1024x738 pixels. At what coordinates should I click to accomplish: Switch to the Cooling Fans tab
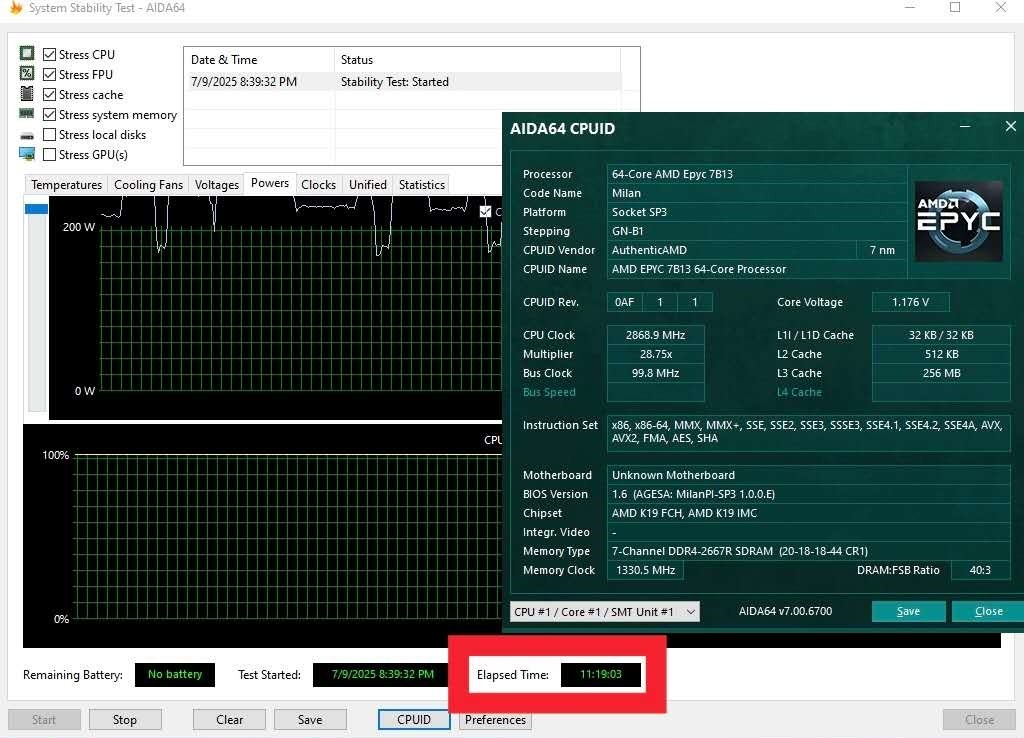pos(148,185)
